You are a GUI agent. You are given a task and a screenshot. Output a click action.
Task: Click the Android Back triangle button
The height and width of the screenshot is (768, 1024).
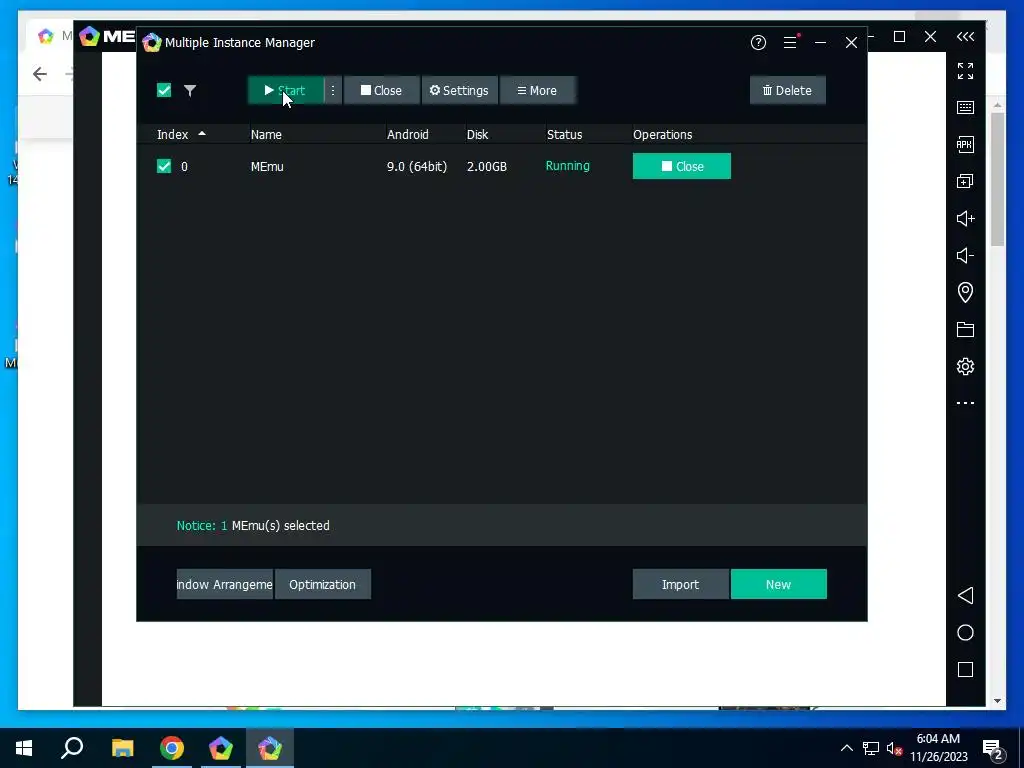[965, 596]
